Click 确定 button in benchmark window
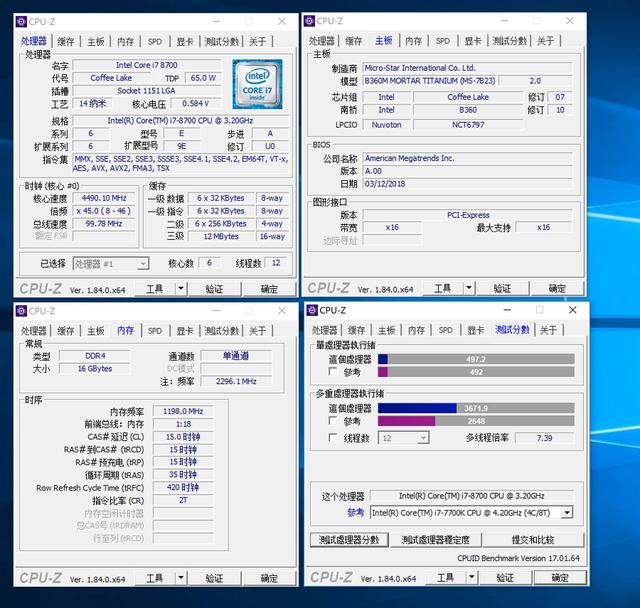The height and width of the screenshot is (608, 640). (x=560, y=577)
